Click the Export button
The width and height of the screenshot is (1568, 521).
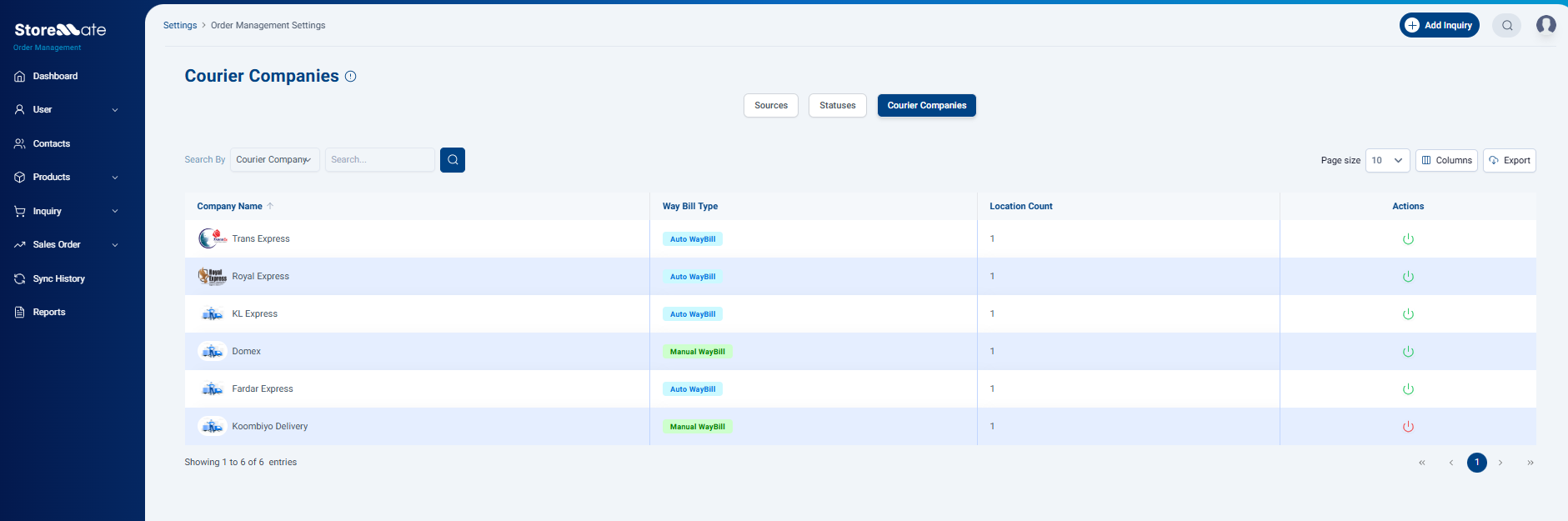point(1510,161)
